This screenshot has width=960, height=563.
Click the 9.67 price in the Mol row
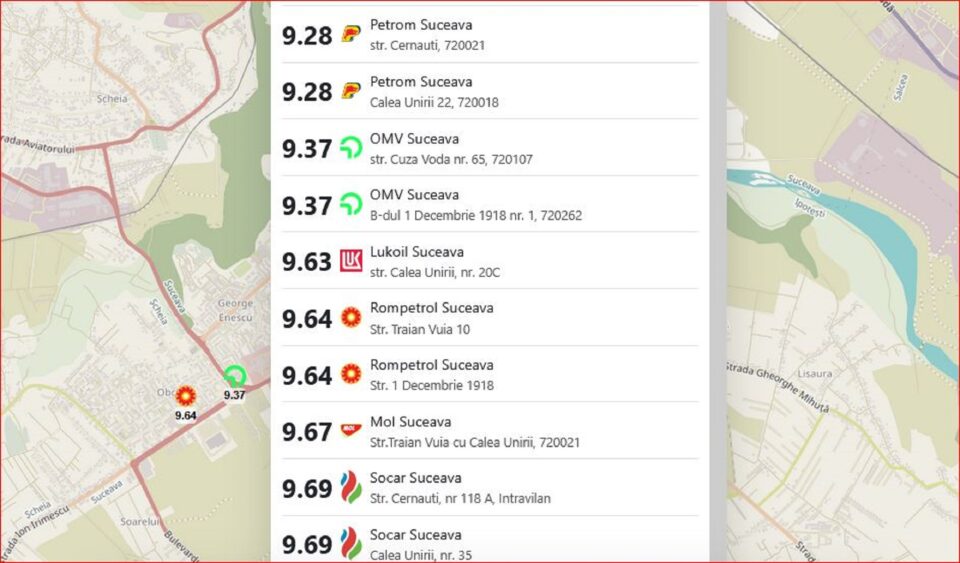tap(306, 432)
